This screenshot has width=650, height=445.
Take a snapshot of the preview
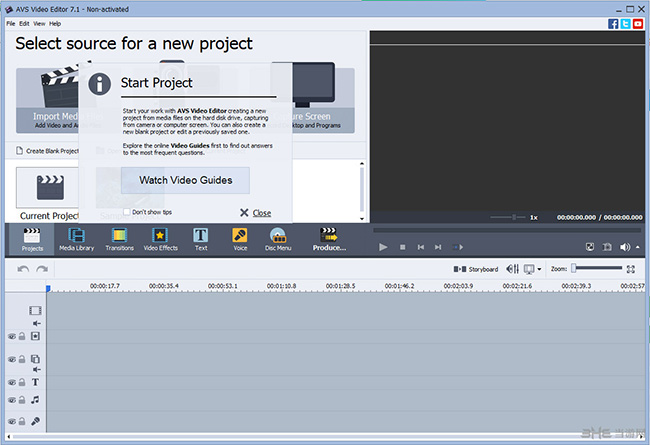click(607, 247)
